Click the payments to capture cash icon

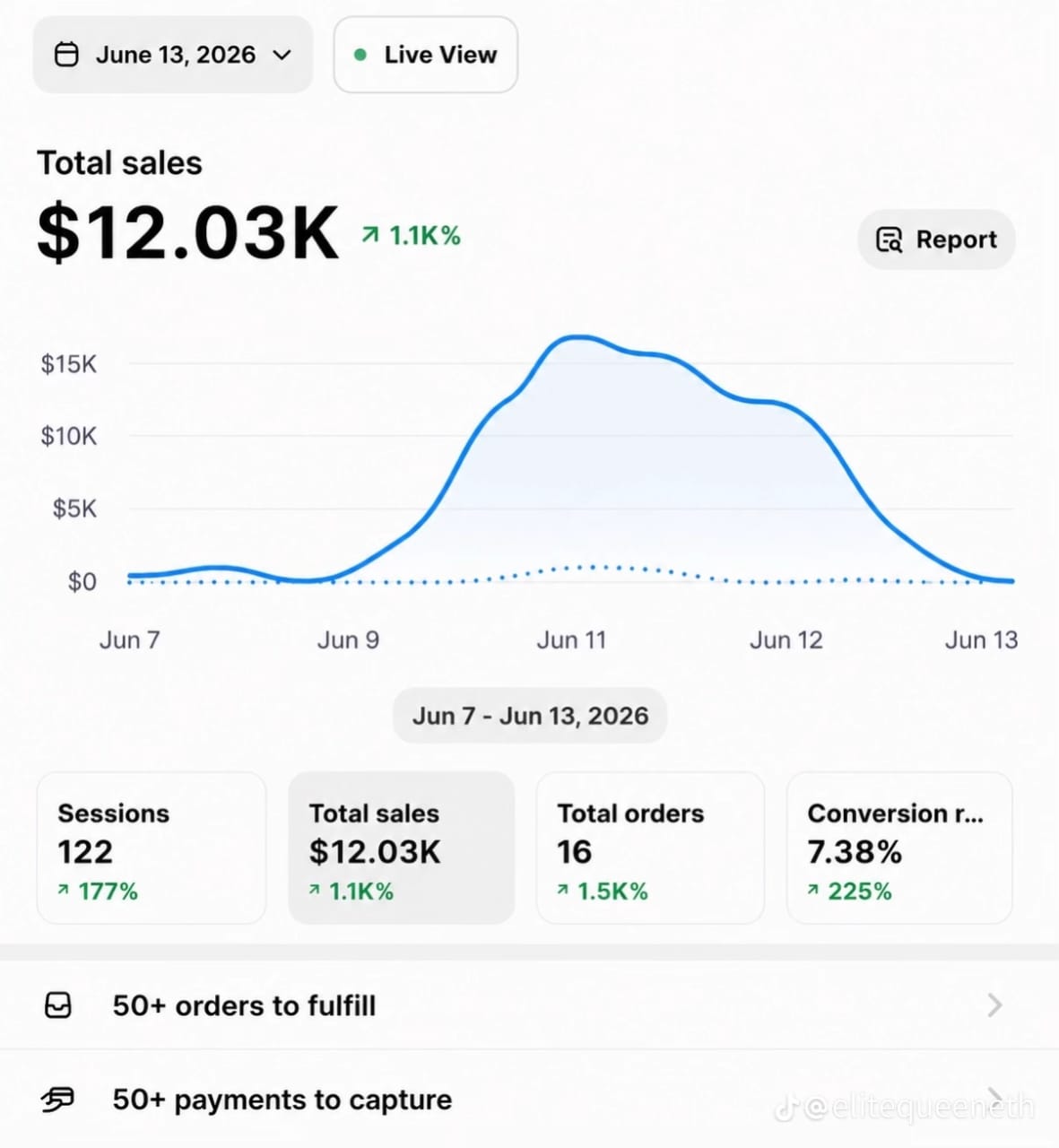pyautogui.click(x=58, y=1100)
